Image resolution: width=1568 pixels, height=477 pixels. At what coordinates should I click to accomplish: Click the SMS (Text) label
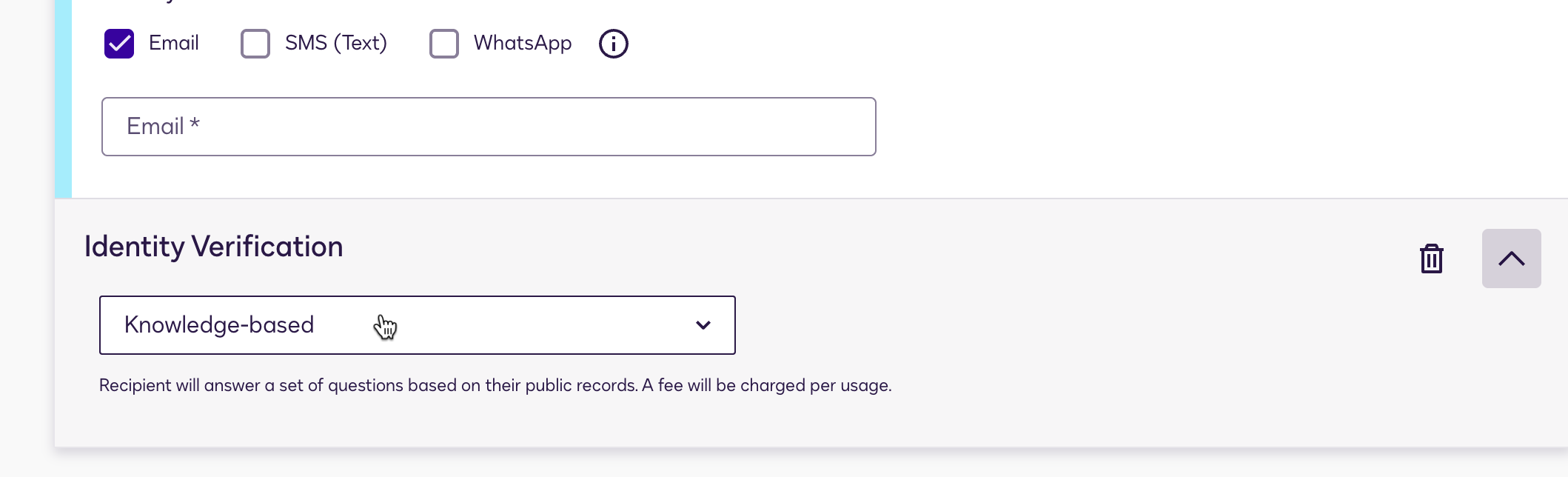[x=337, y=44]
